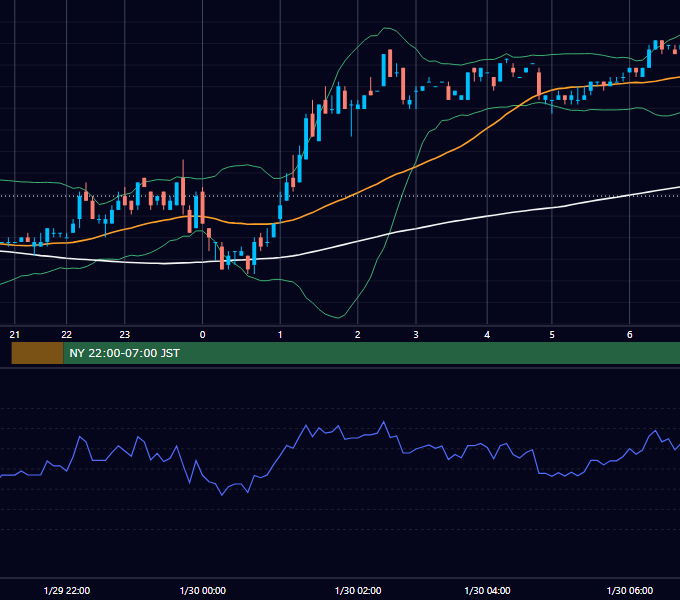Click hour label 22 on time axis

(66, 335)
